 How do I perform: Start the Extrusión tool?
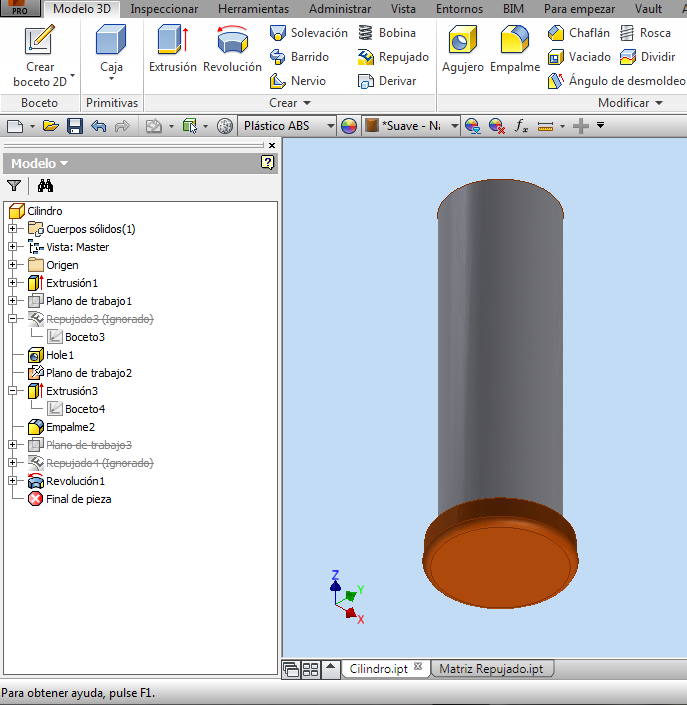pyautogui.click(x=173, y=49)
